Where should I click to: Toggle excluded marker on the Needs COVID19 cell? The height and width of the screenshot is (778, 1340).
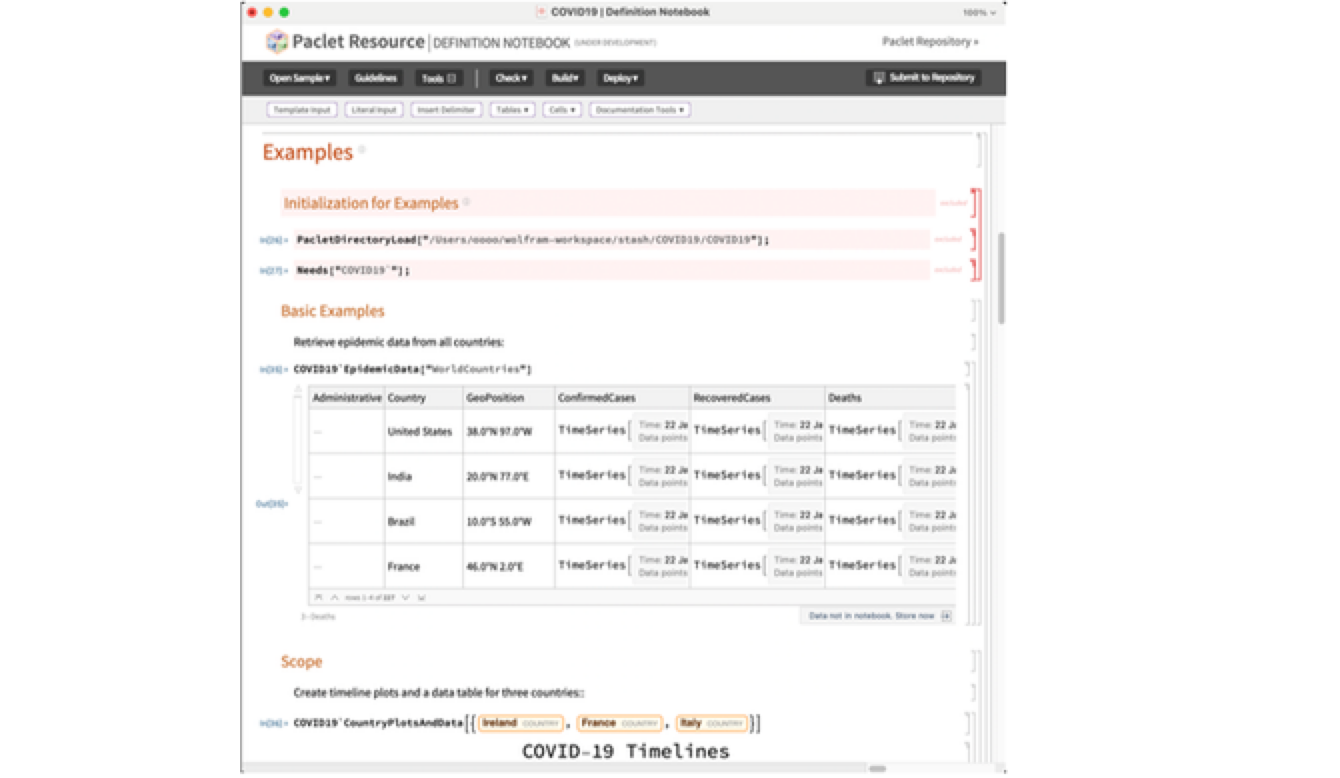(x=947, y=270)
